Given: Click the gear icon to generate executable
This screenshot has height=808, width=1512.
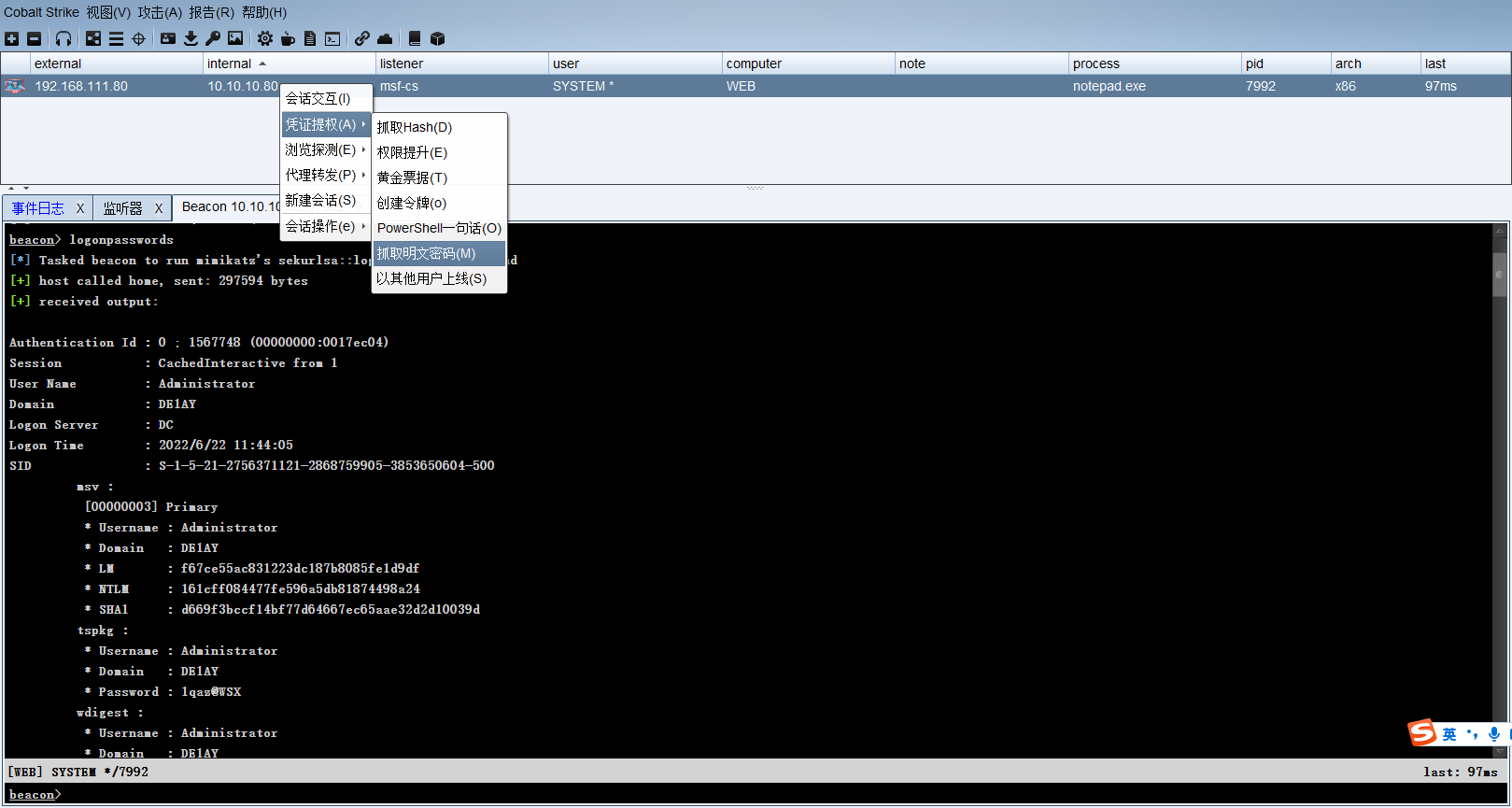Looking at the screenshot, I should pyautogui.click(x=265, y=38).
